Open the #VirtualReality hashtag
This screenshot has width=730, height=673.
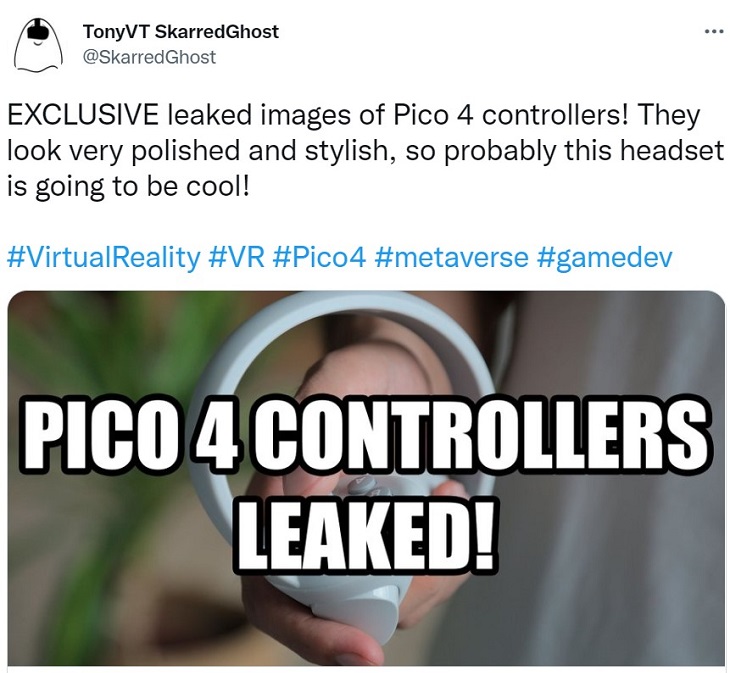point(104,257)
